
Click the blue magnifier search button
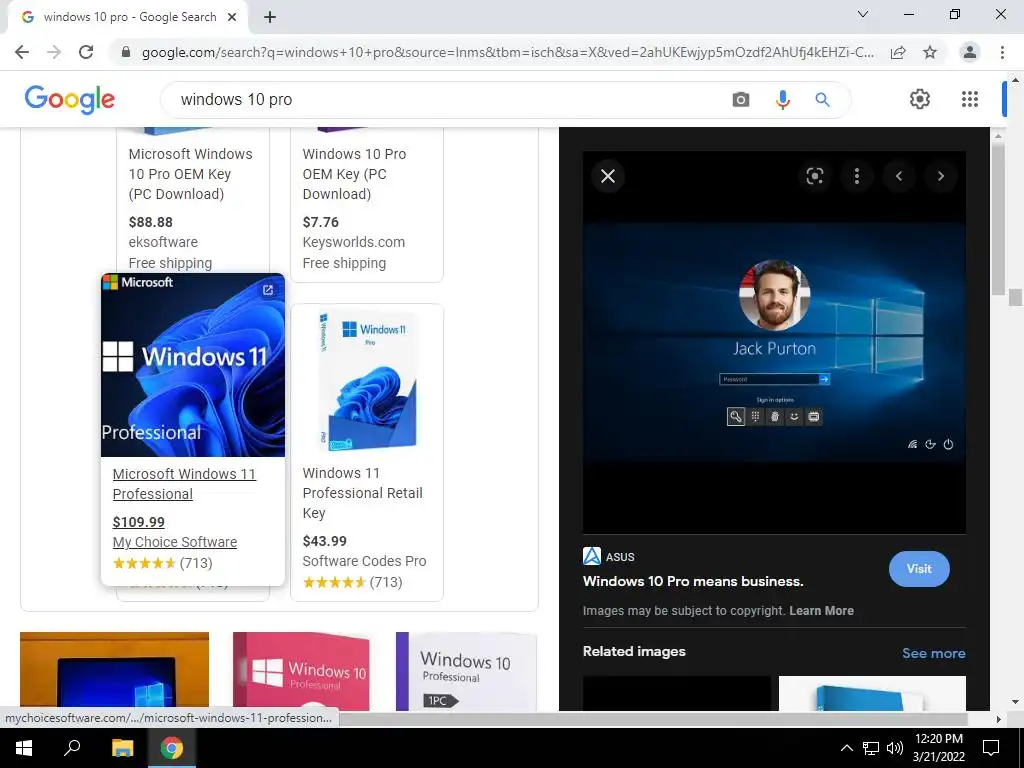pyautogui.click(x=822, y=99)
